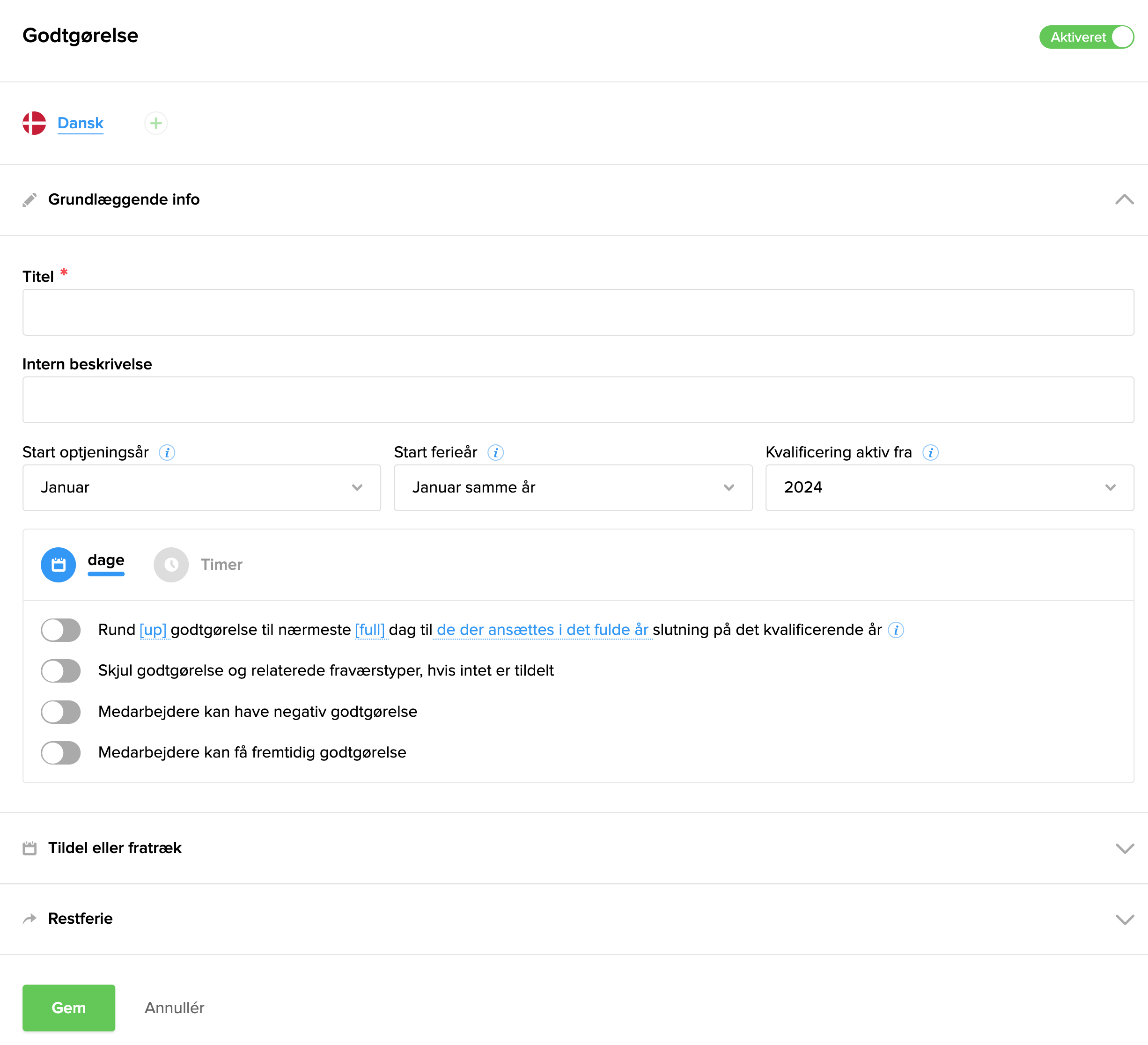1148x1045 pixels.
Task: Open info tooltip for Kvalificering aktiv fra
Action: [x=930, y=453]
